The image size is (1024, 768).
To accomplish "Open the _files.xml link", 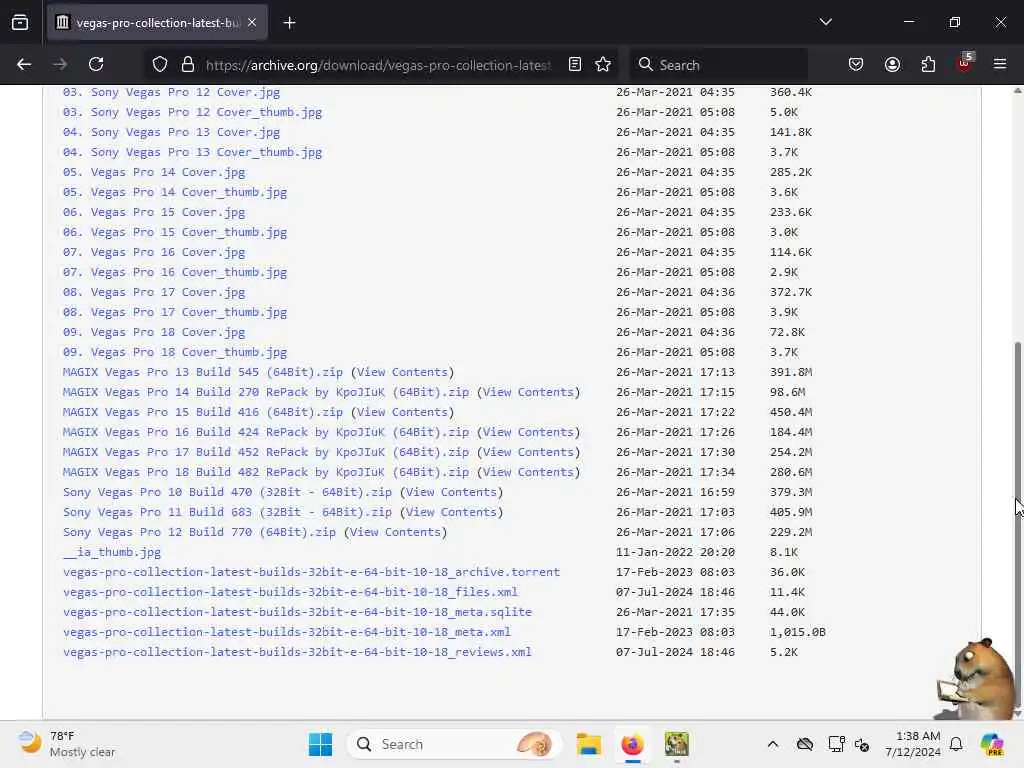I will [x=290, y=592].
